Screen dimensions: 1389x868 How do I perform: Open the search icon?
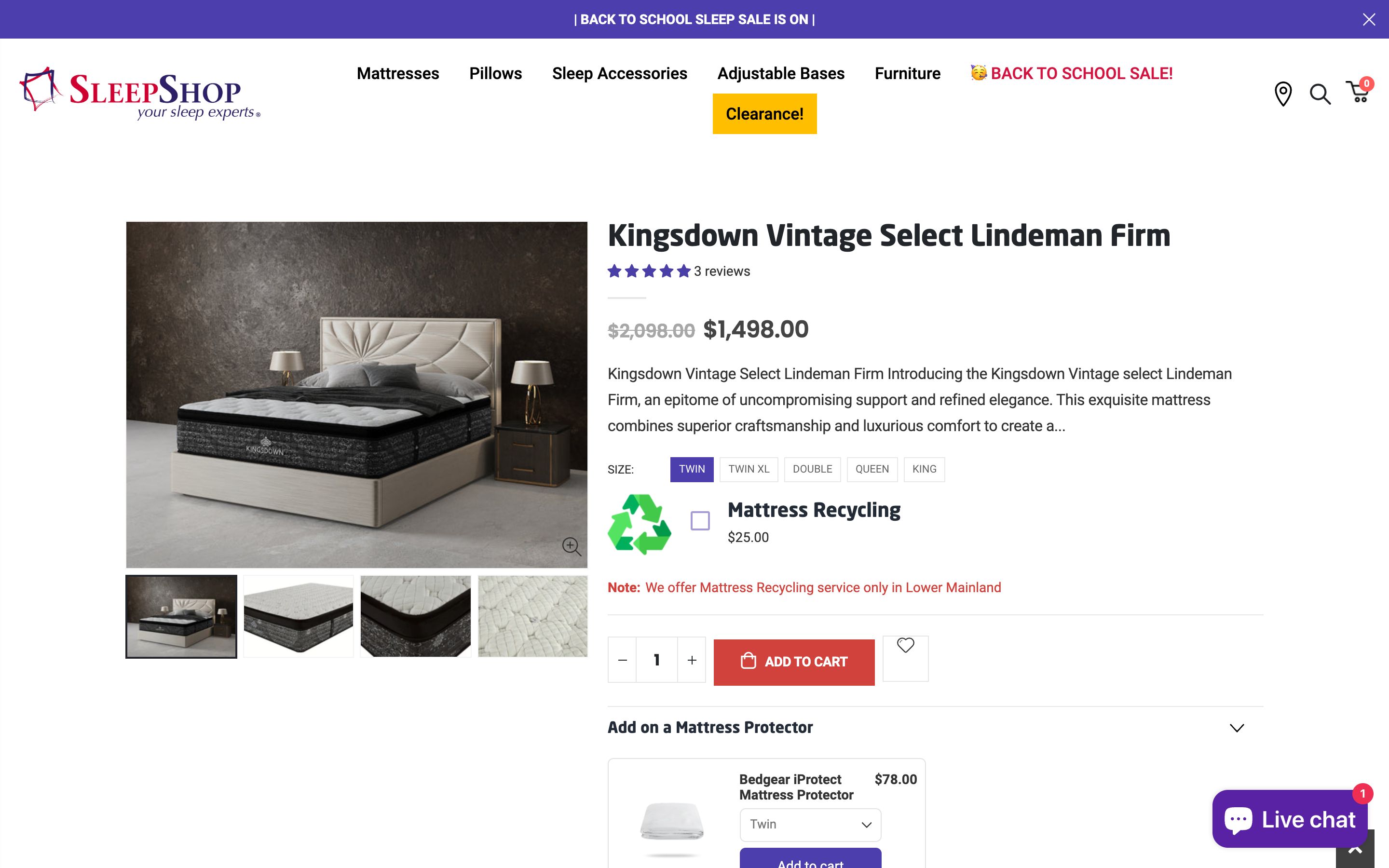pyautogui.click(x=1321, y=95)
